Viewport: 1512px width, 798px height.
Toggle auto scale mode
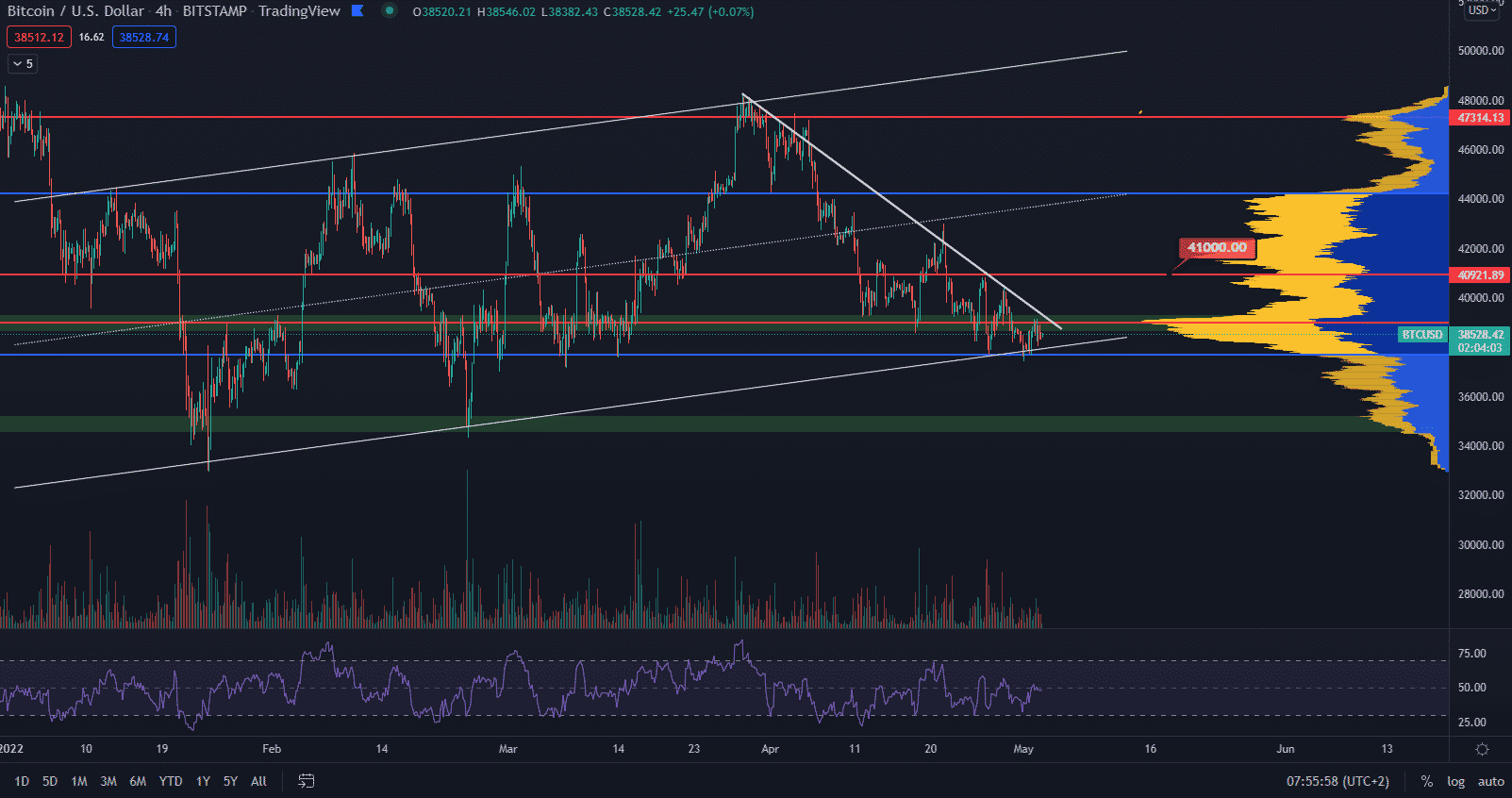point(1490,781)
